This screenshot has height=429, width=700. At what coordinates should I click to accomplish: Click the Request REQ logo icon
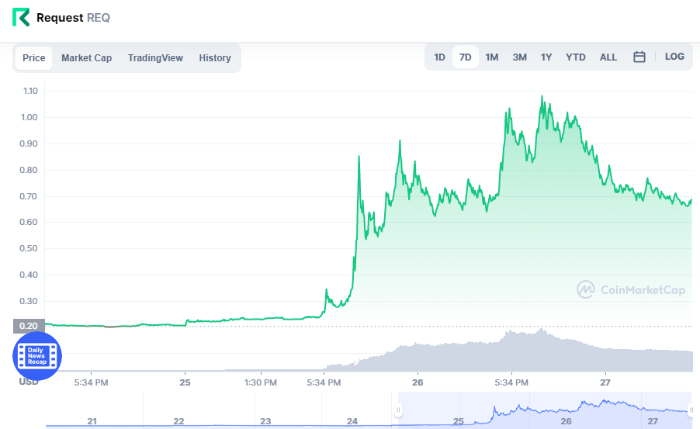pos(21,17)
